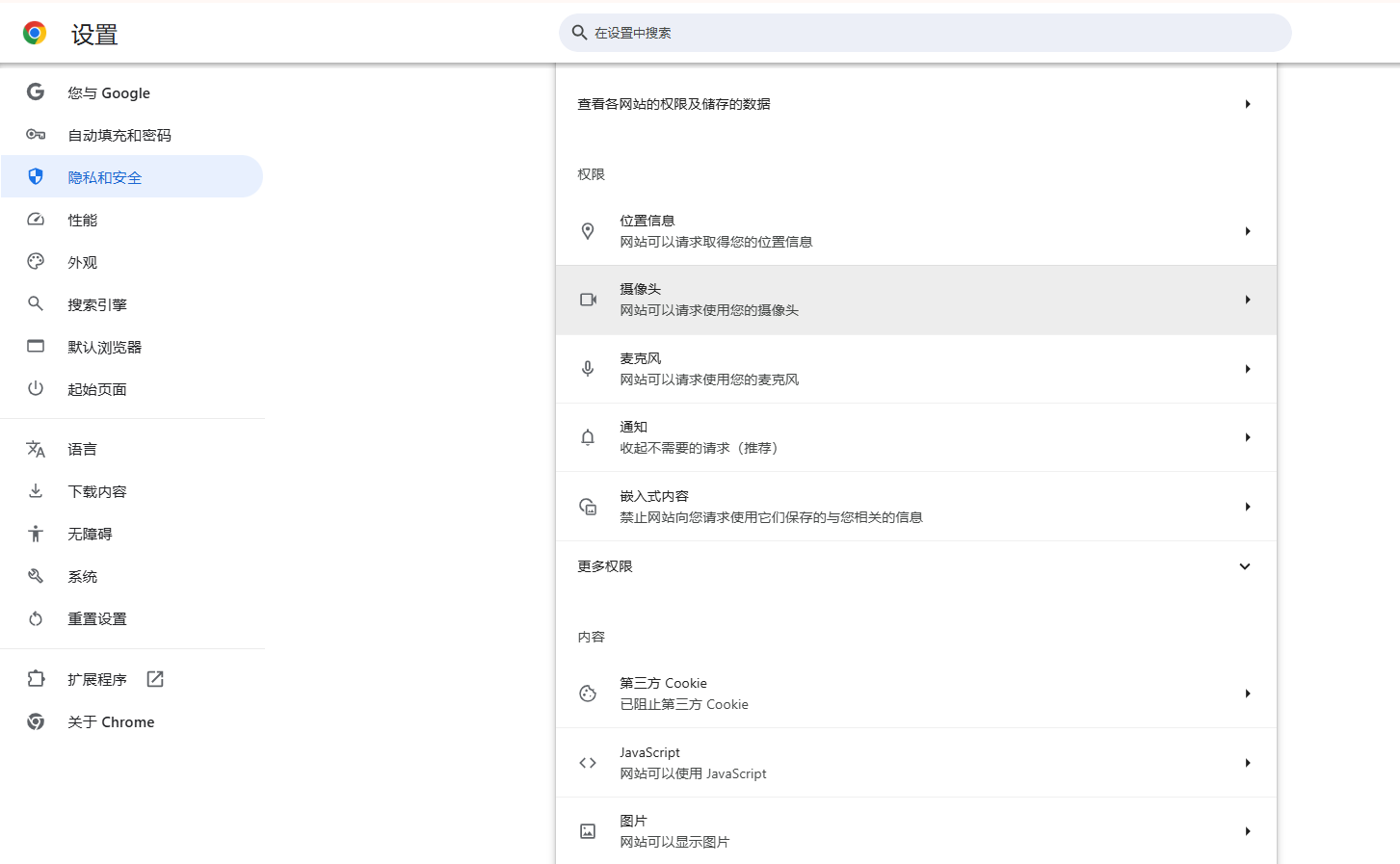Click the reset settings circular arrow icon
The image size is (1400, 864).
click(x=36, y=618)
